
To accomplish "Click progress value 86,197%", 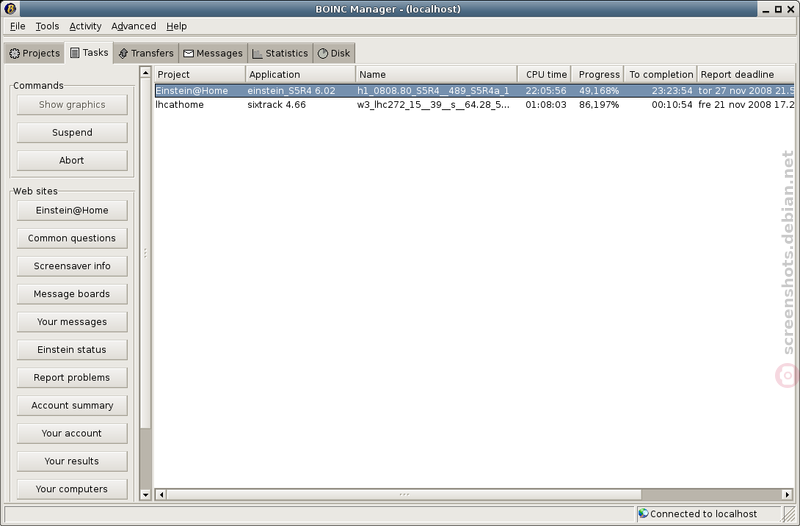I will coord(599,105).
